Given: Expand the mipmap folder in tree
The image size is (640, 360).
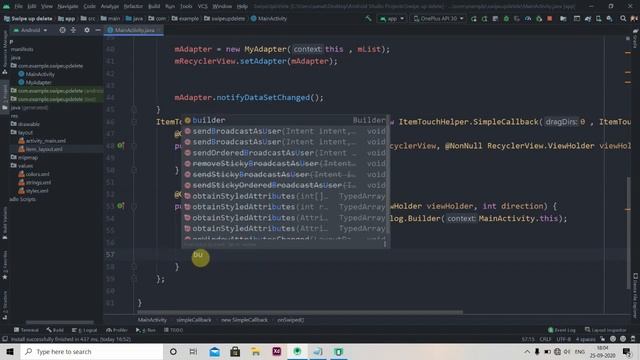Looking at the screenshot, I should pyautogui.click(x=28, y=158).
